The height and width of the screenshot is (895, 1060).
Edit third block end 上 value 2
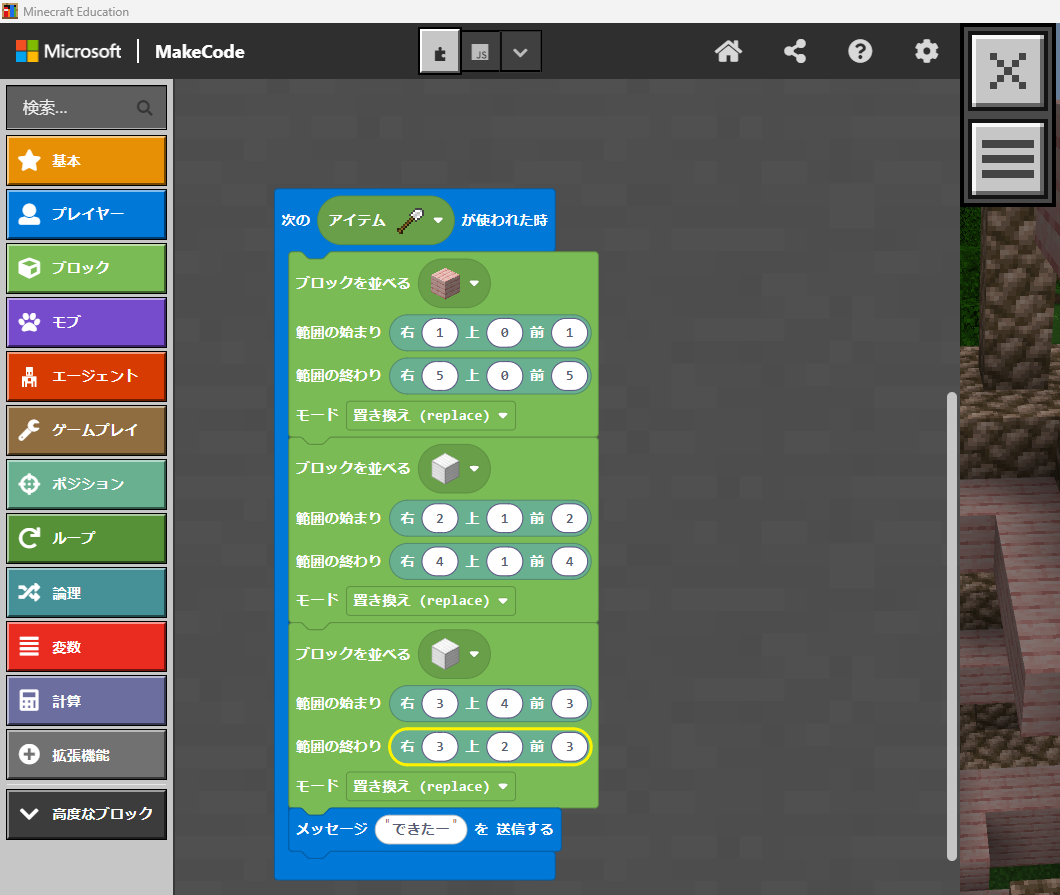pos(504,747)
